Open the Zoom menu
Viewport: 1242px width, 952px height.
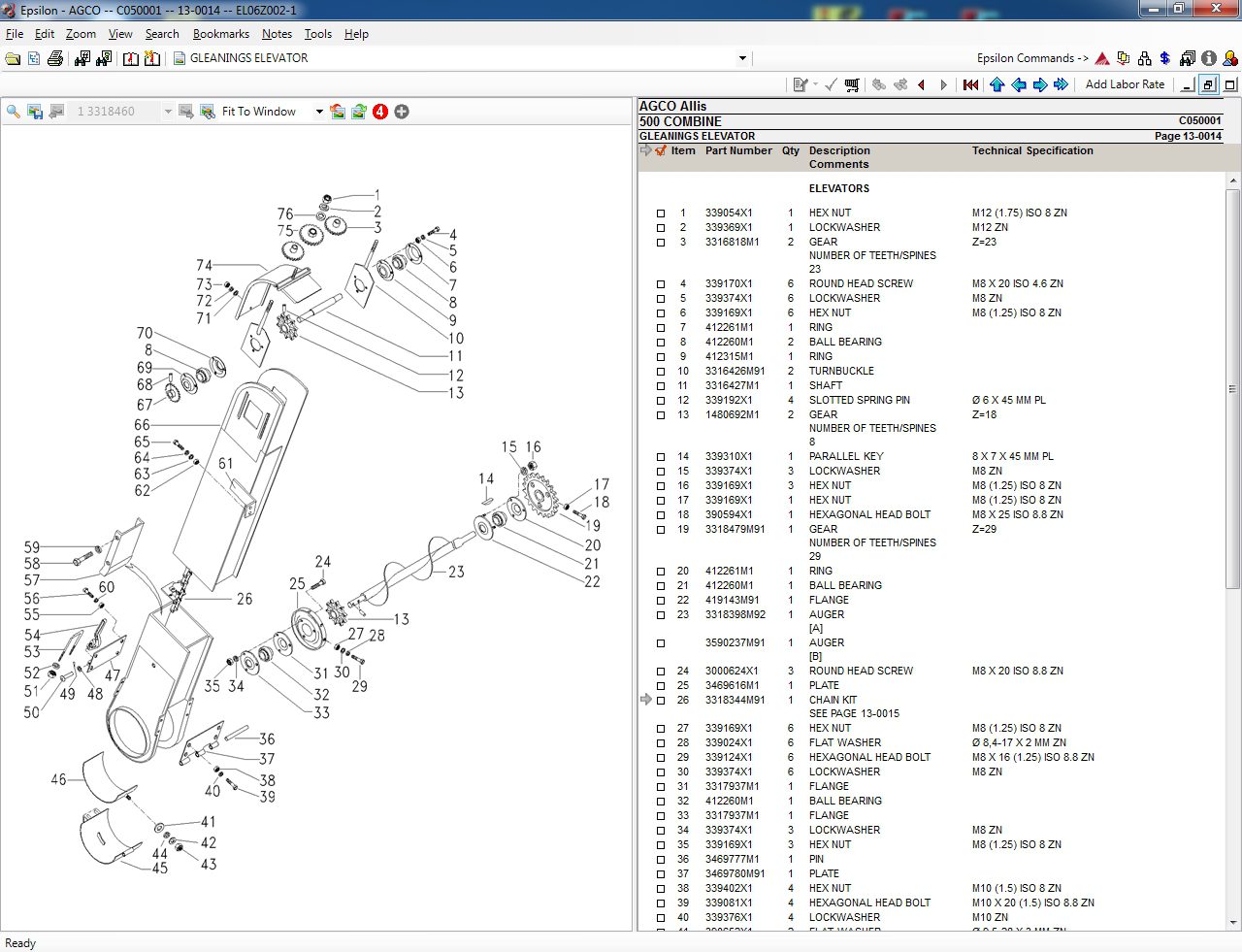click(x=81, y=34)
